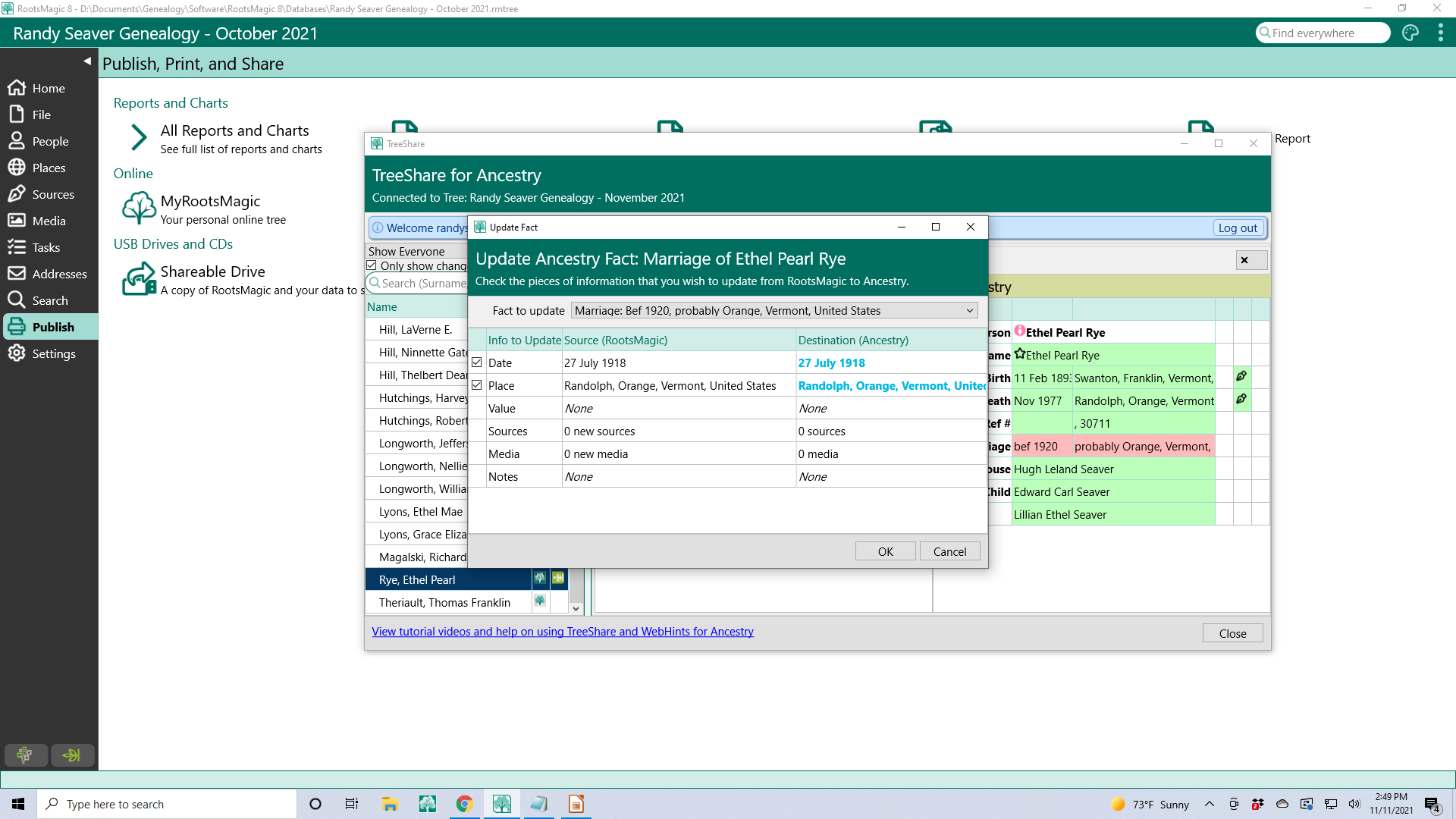Open Sources from the sidebar
The height and width of the screenshot is (819, 1456).
pos(49,194)
